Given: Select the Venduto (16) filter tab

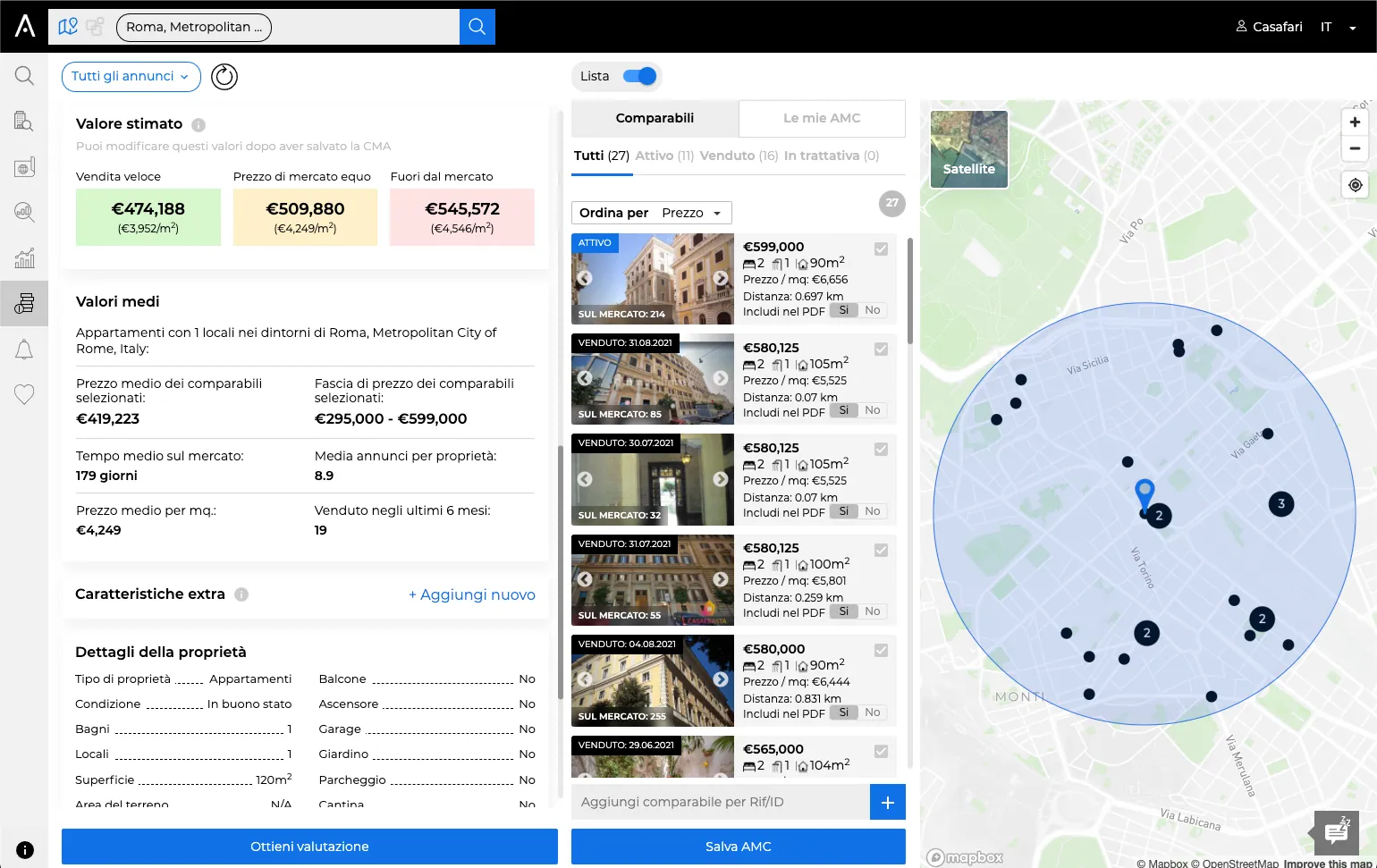Looking at the screenshot, I should 739,156.
